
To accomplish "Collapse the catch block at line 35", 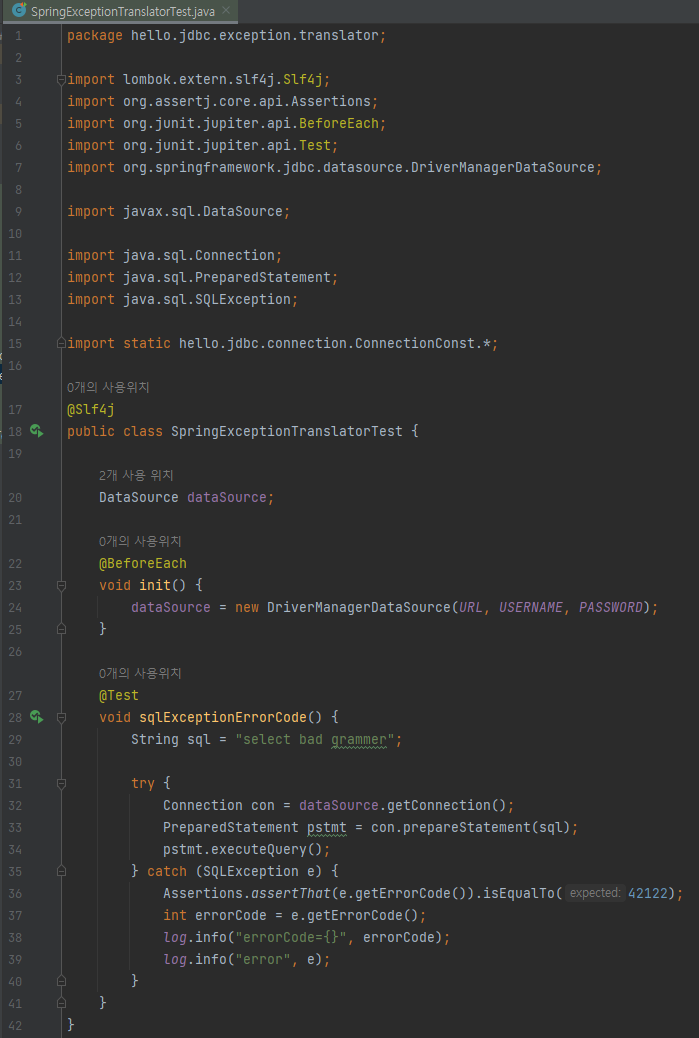I will (x=61, y=871).
